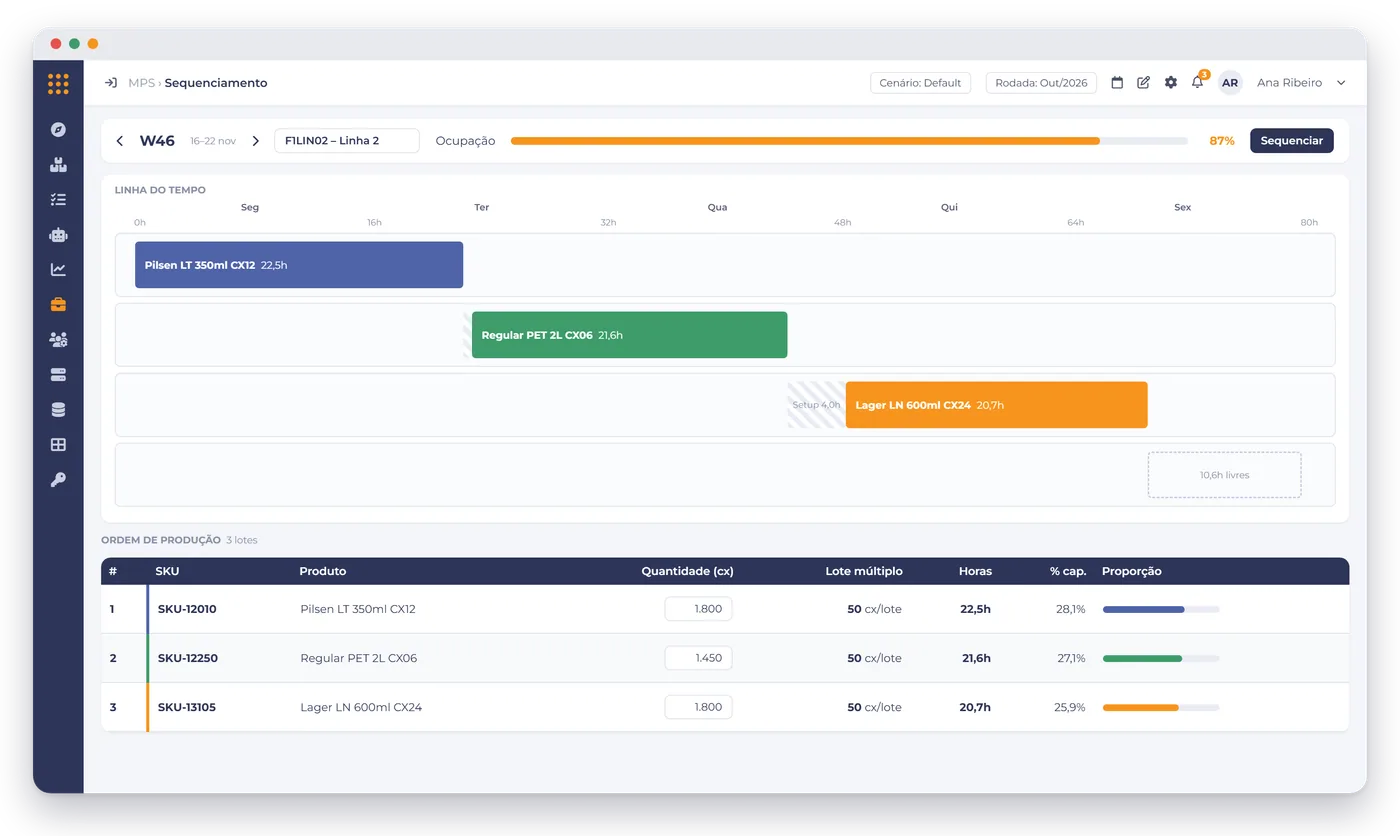Open the key access icon in sidebar
1400x836 pixels.
tap(58, 479)
